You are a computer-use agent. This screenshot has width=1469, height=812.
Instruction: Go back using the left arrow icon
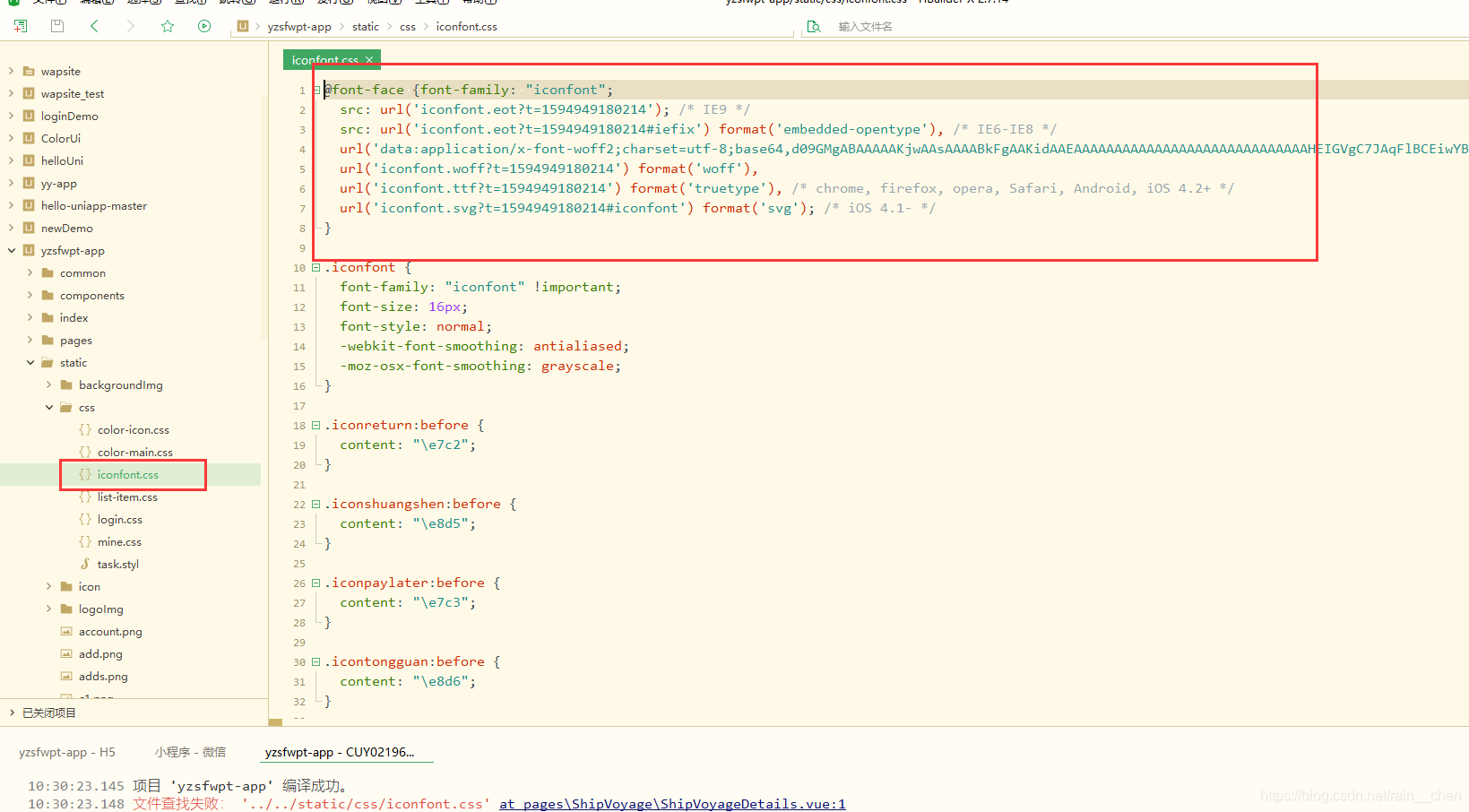pos(94,26)
